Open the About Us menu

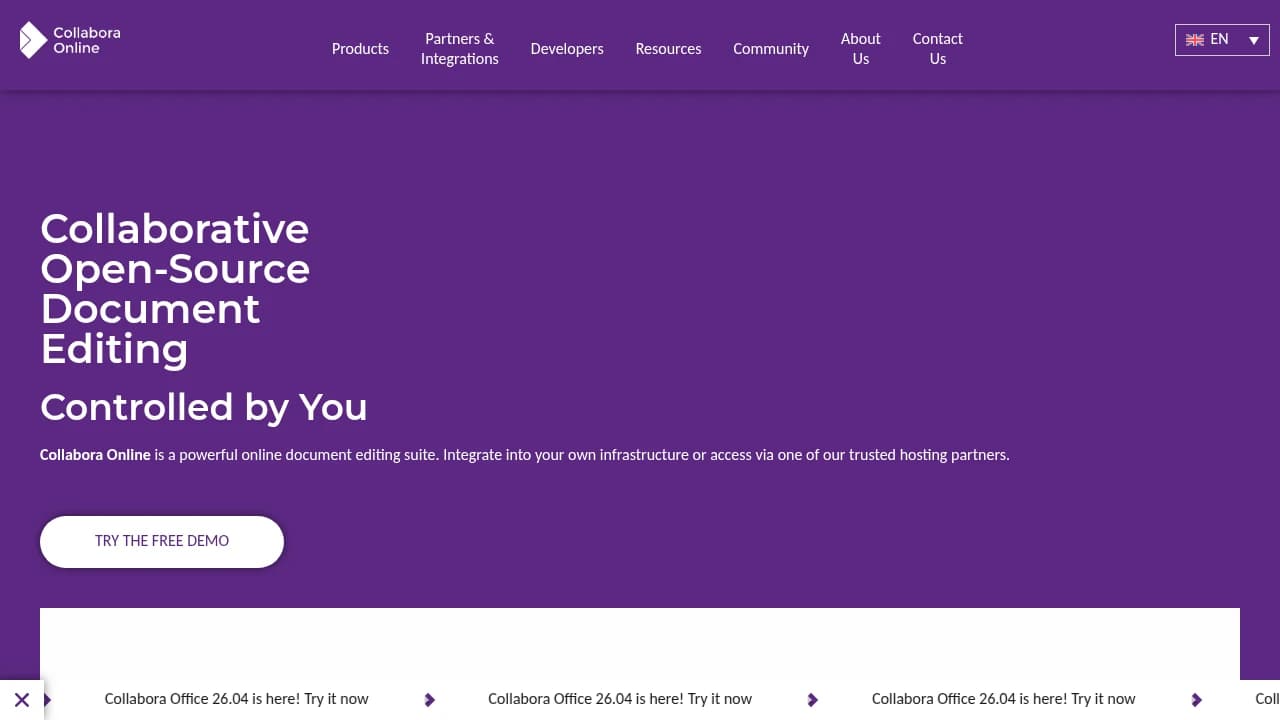point(861,48)
